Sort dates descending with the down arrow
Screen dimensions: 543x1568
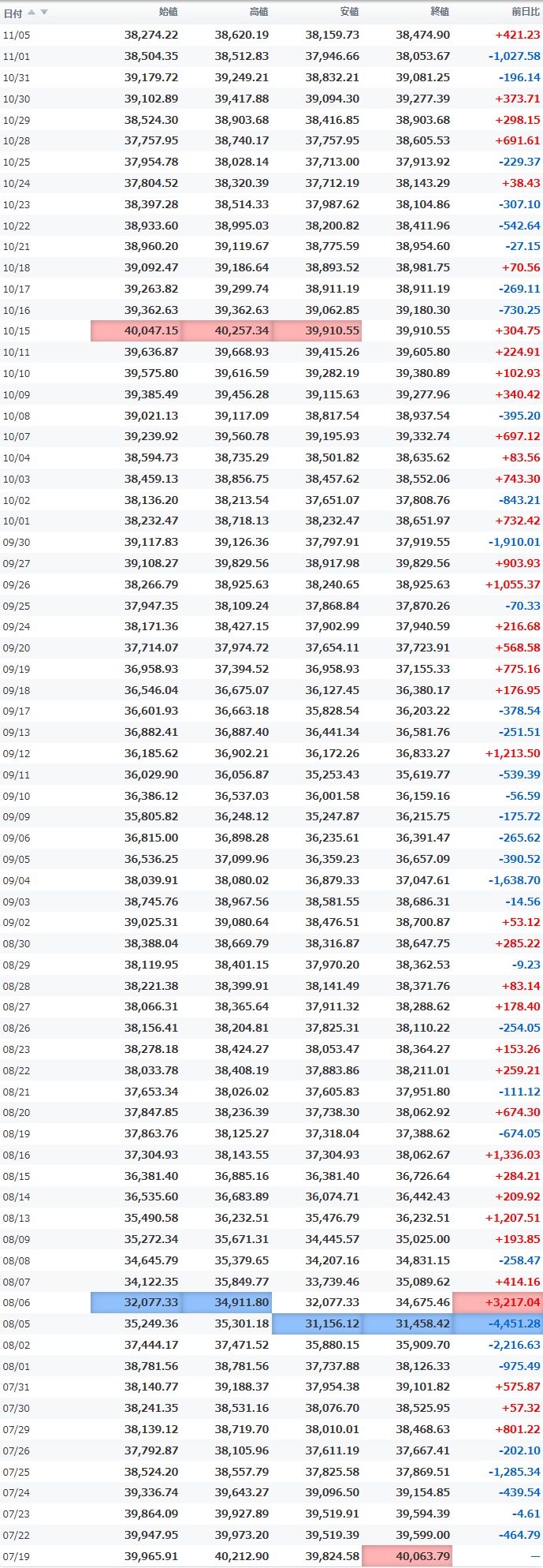[x=44, y=12]
